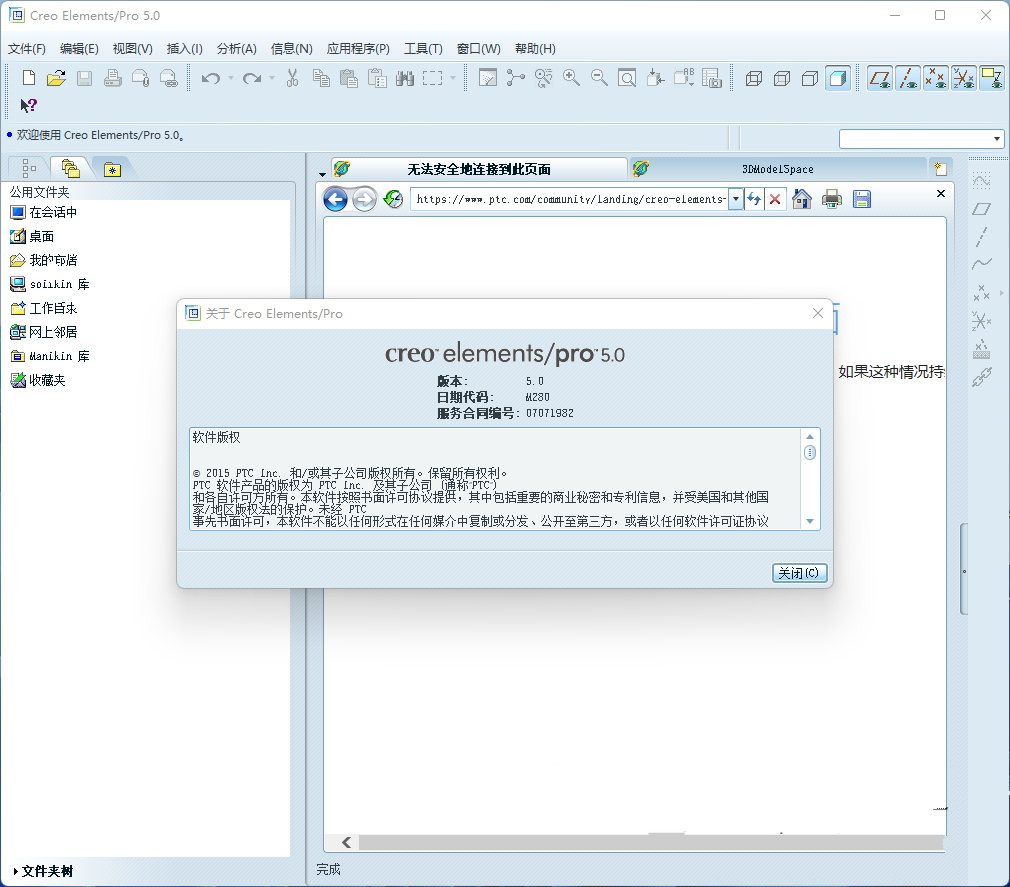Image resolution: width=1010 pixels, height=887 pixels.
Task: Open the selection filter dropdown
Action: 996,138
